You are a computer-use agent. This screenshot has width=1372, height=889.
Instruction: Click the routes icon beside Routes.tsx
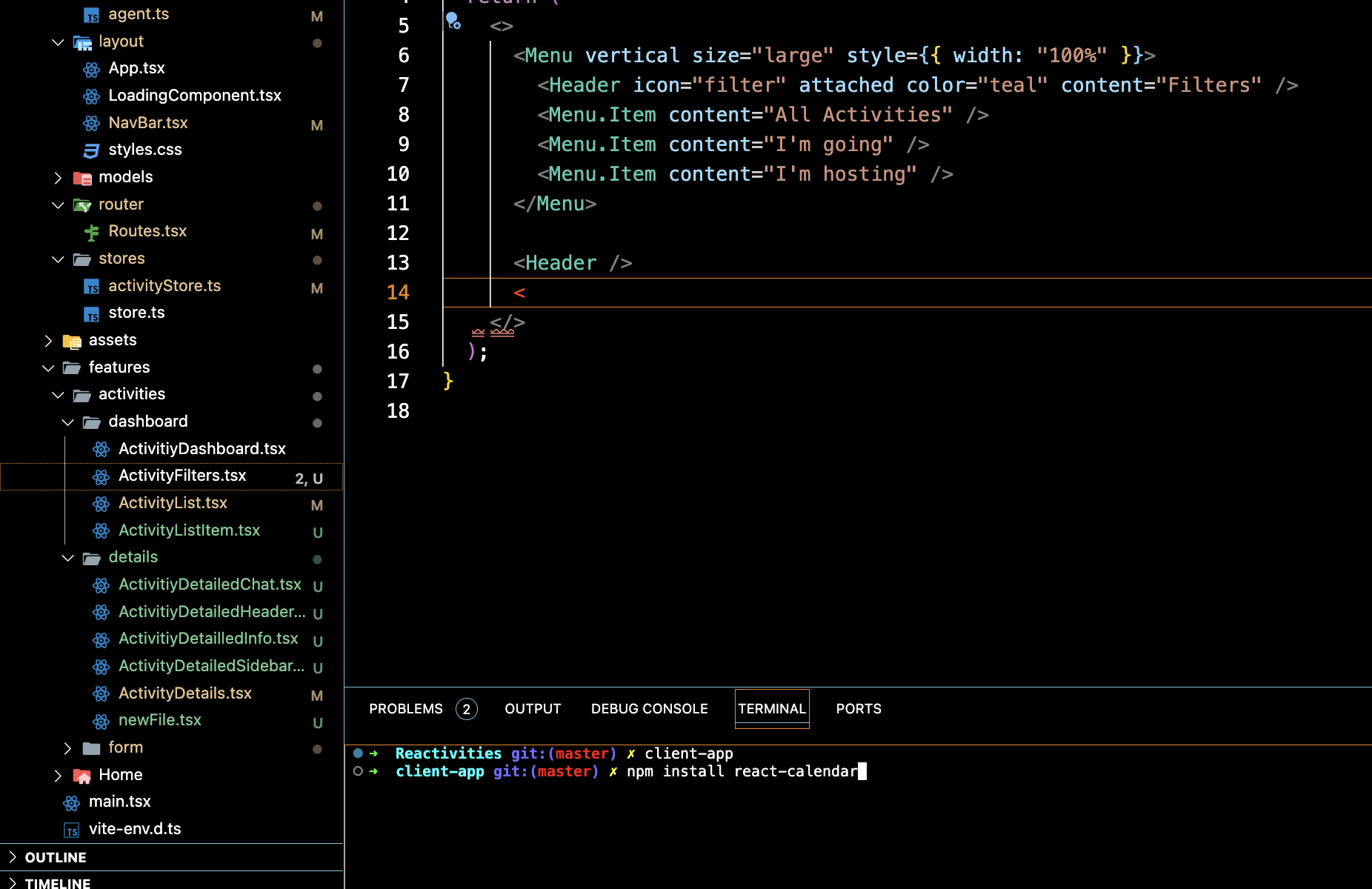tap(91, 233)
